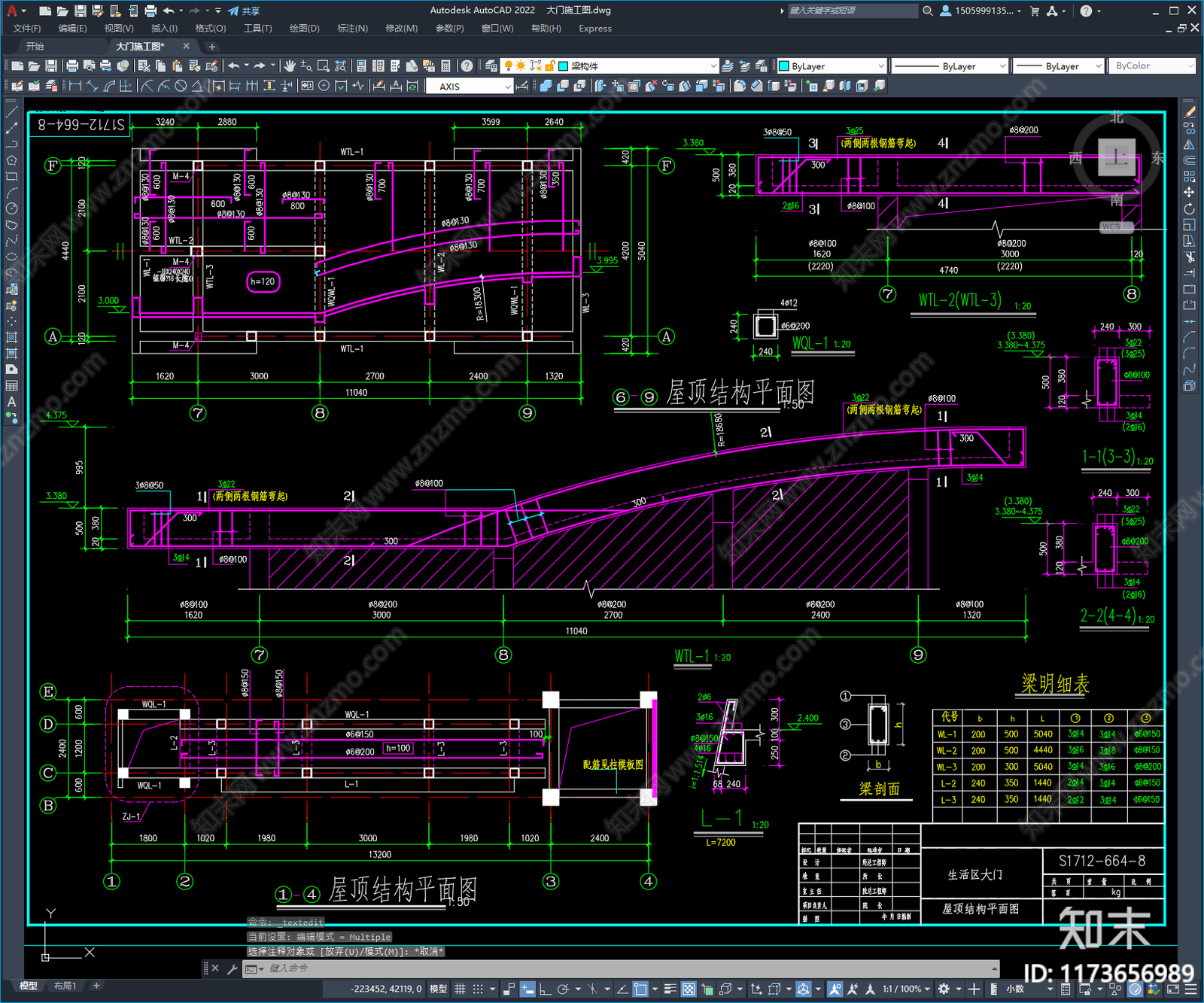Select the Circle tool in left draw toolbar

click(x=11, y=208)
